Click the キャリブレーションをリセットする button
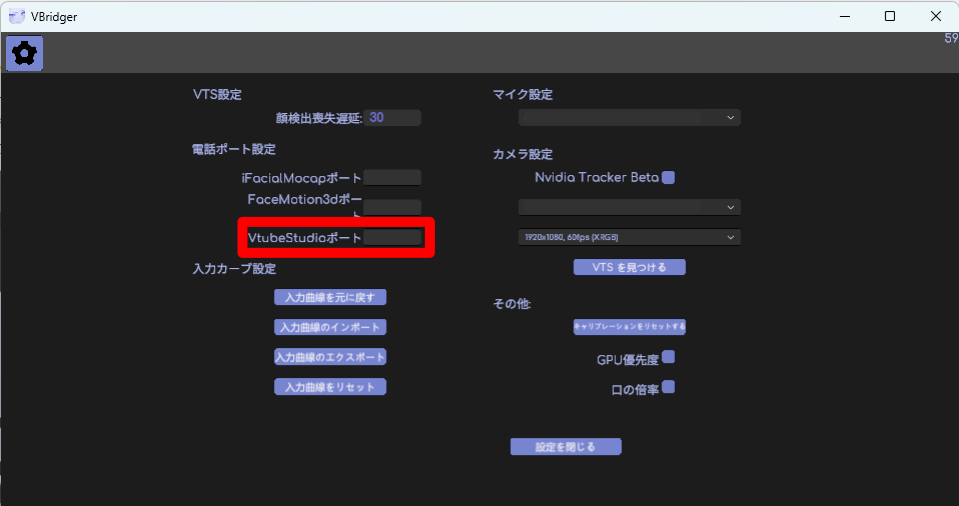This screenshot has height=506, width=959. pyautogui.click(x=629, y=327)
